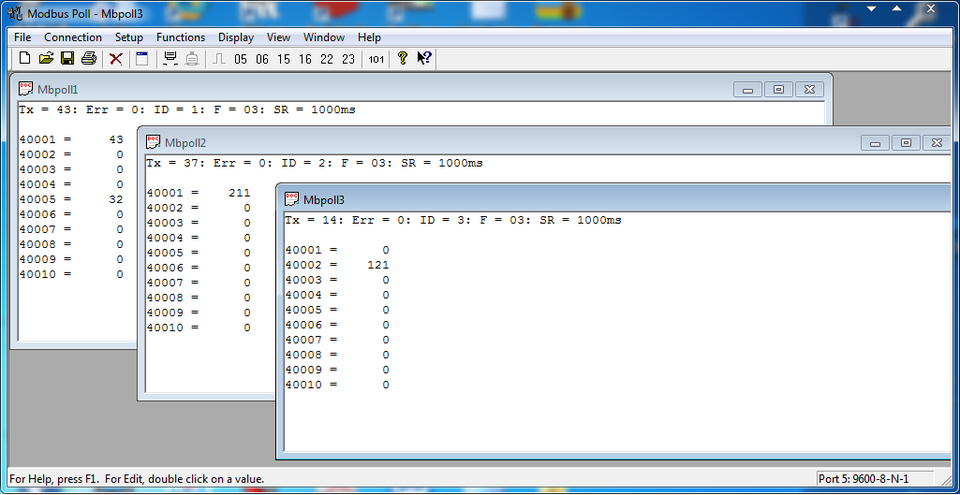Click the 22 mask write toolbar button

pos(327,59)
